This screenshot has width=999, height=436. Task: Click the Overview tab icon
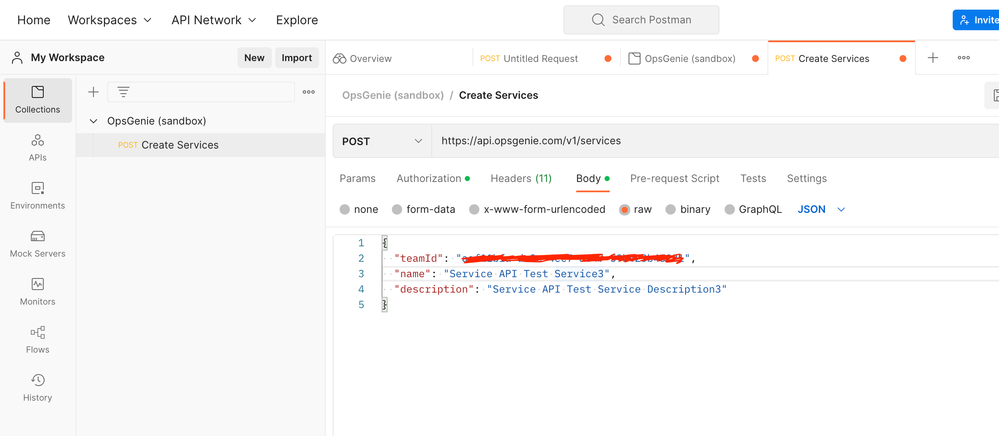coord(339,59)
